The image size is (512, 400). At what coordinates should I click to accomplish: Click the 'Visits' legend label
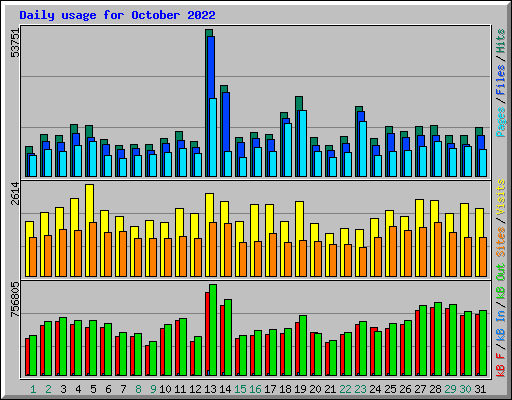[x=501, y=197]
